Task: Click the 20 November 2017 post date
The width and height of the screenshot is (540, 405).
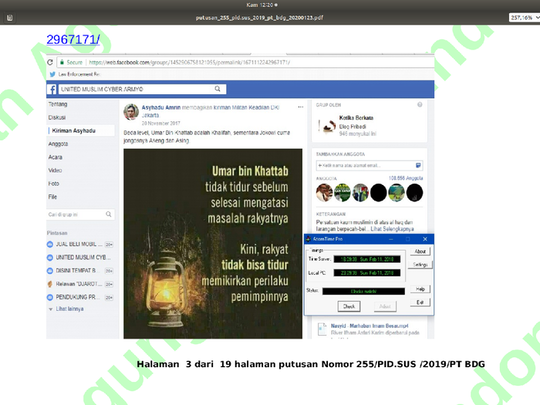Action: pyautogui.click(x=160, y=123)
